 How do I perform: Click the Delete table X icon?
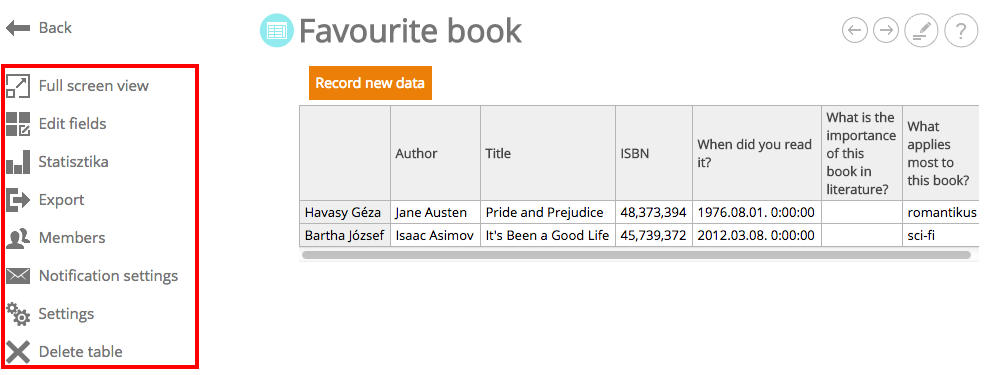pos(18,352)
